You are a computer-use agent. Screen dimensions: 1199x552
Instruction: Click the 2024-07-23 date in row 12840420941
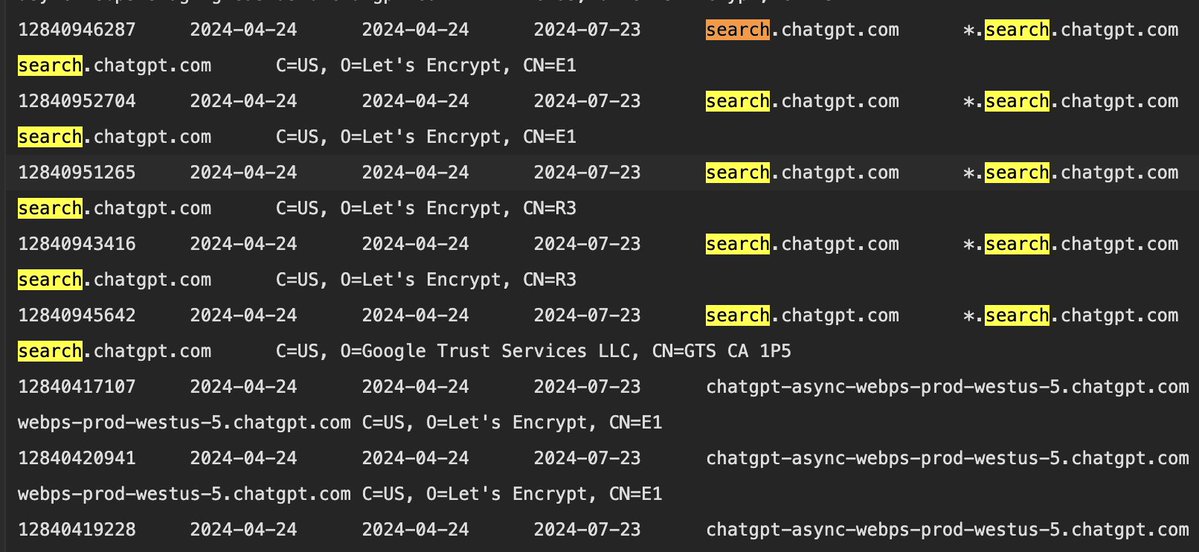pyautogui.click(x=587, y=459)
